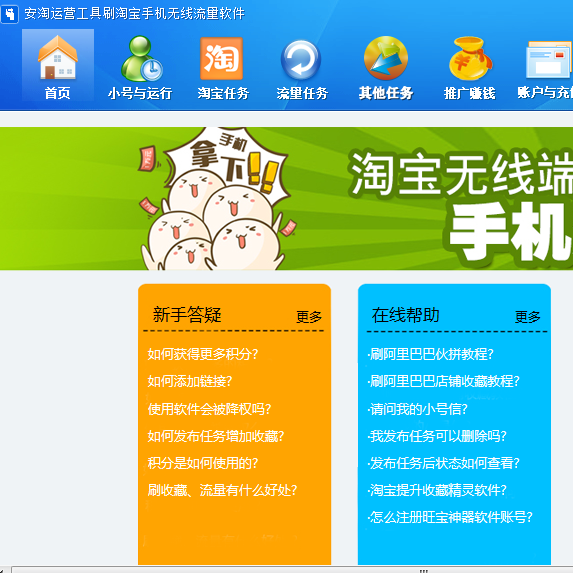The width and height of the screenshot is (573, 573).
Task: Click the app logo in title bar
Action: point(10,14)
